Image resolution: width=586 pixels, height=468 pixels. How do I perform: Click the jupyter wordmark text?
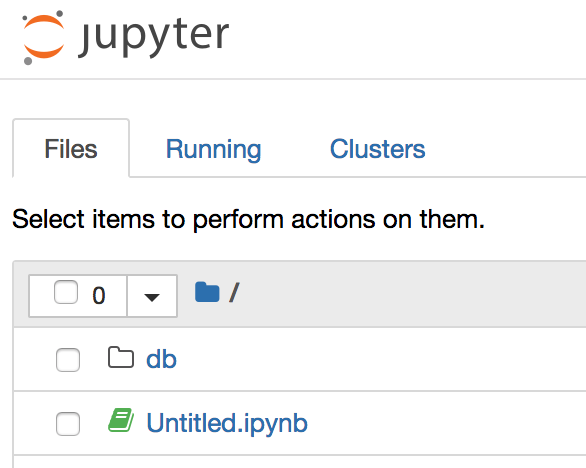click(x=154, y=37)
